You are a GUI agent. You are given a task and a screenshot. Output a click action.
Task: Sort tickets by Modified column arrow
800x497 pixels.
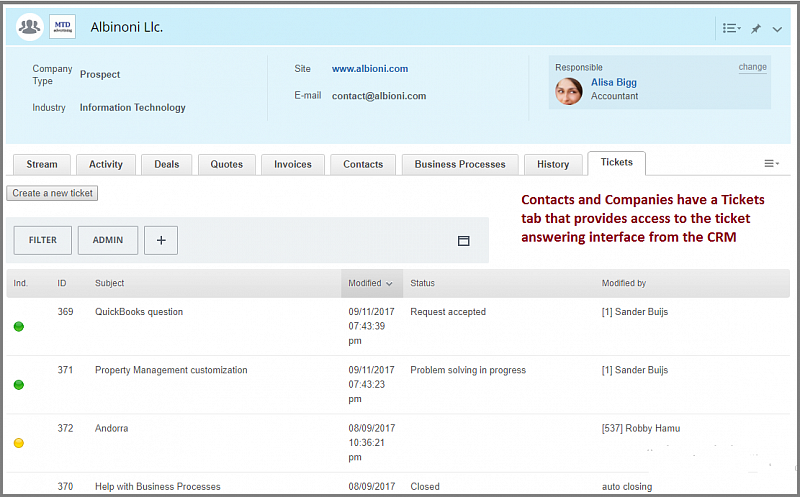coord(388,284)
